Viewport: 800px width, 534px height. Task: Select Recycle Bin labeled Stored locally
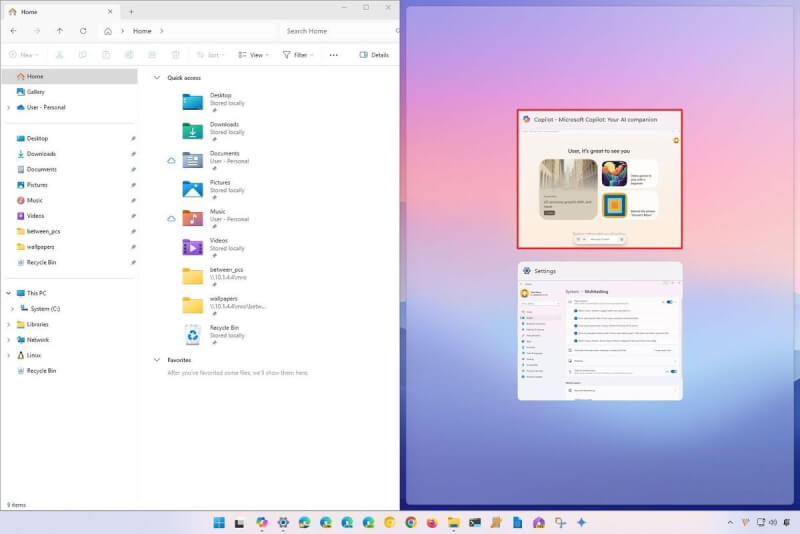(192, 335)
